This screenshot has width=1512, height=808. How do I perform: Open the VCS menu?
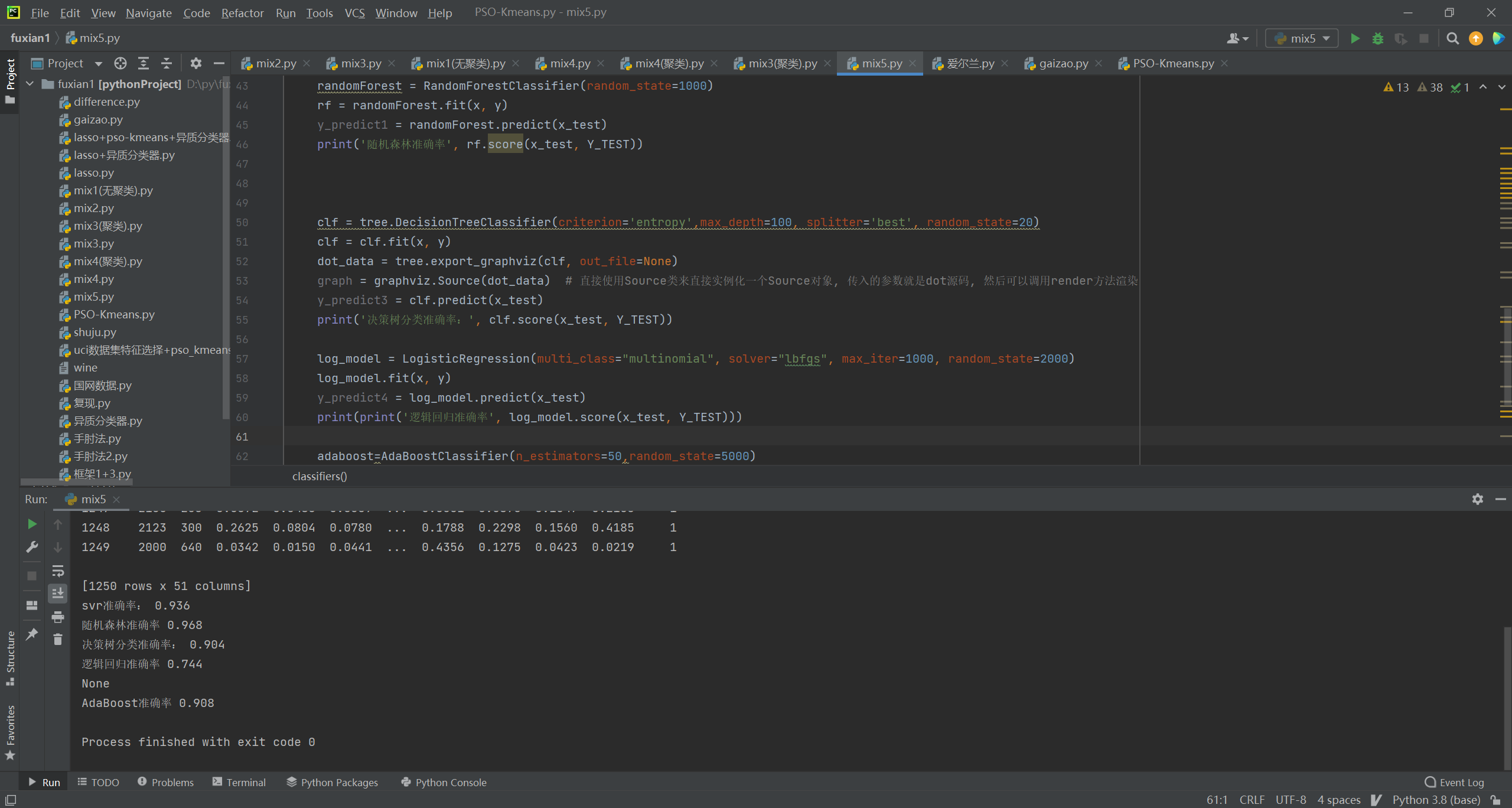(354, 12)
